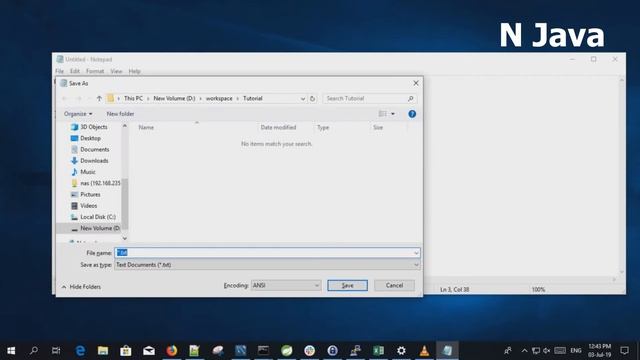This screenshot has height=360, width=640.
Task: Open the view options dropdown arrow
Action: (393, 114)
